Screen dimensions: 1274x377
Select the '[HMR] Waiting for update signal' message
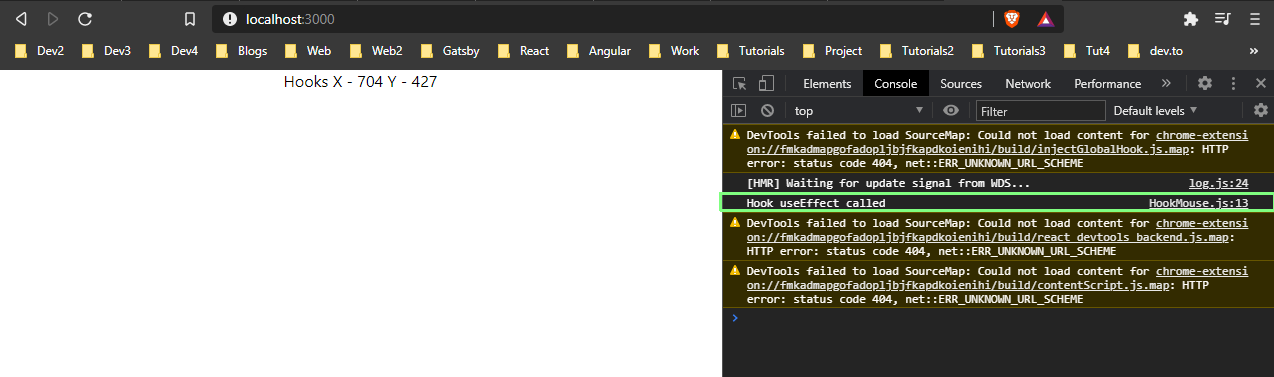click(x=888, y=183)
